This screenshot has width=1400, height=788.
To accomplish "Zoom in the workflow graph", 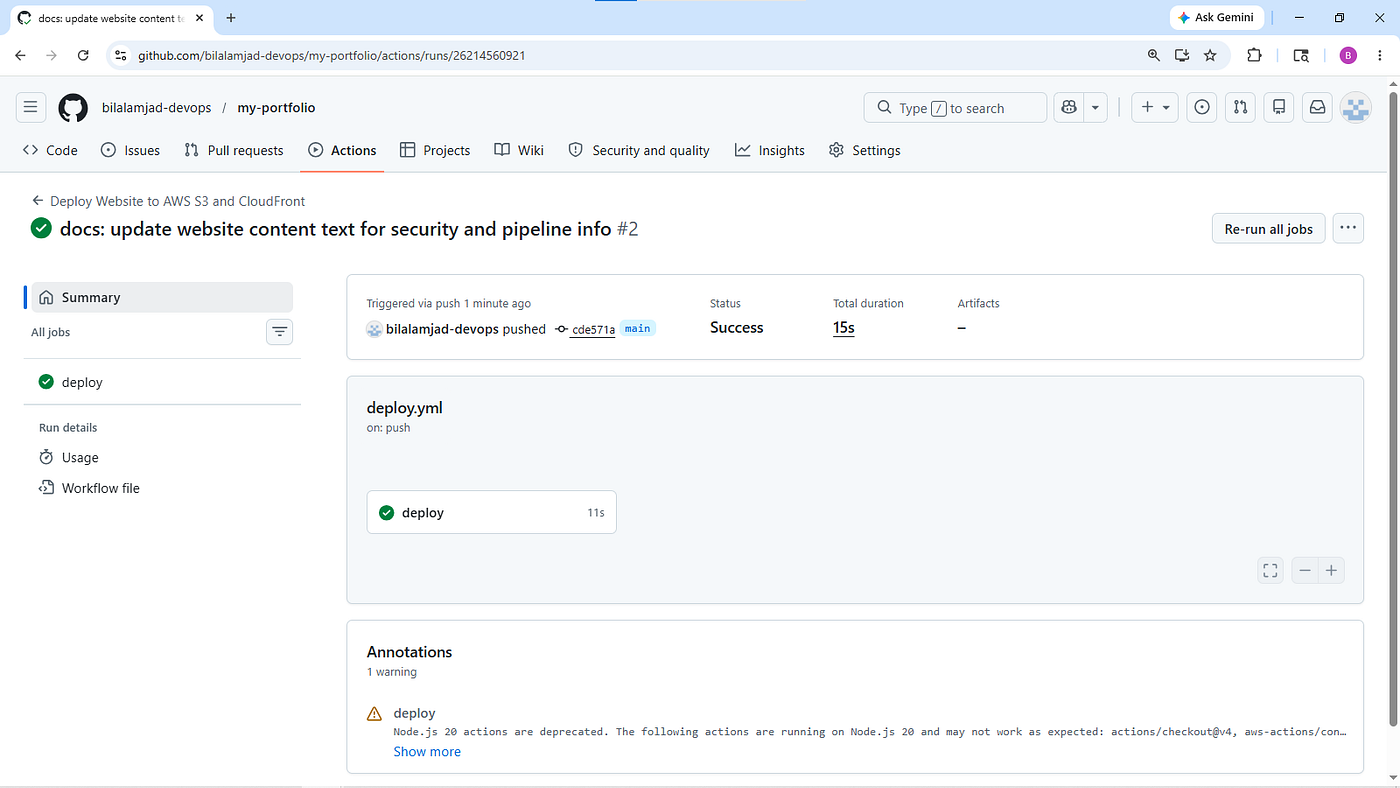I will pos(1331,571).
